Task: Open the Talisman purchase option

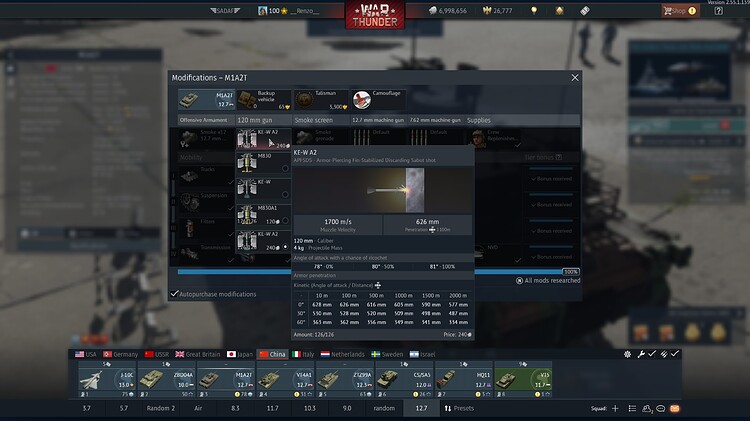Action: [x=321, y=100]
